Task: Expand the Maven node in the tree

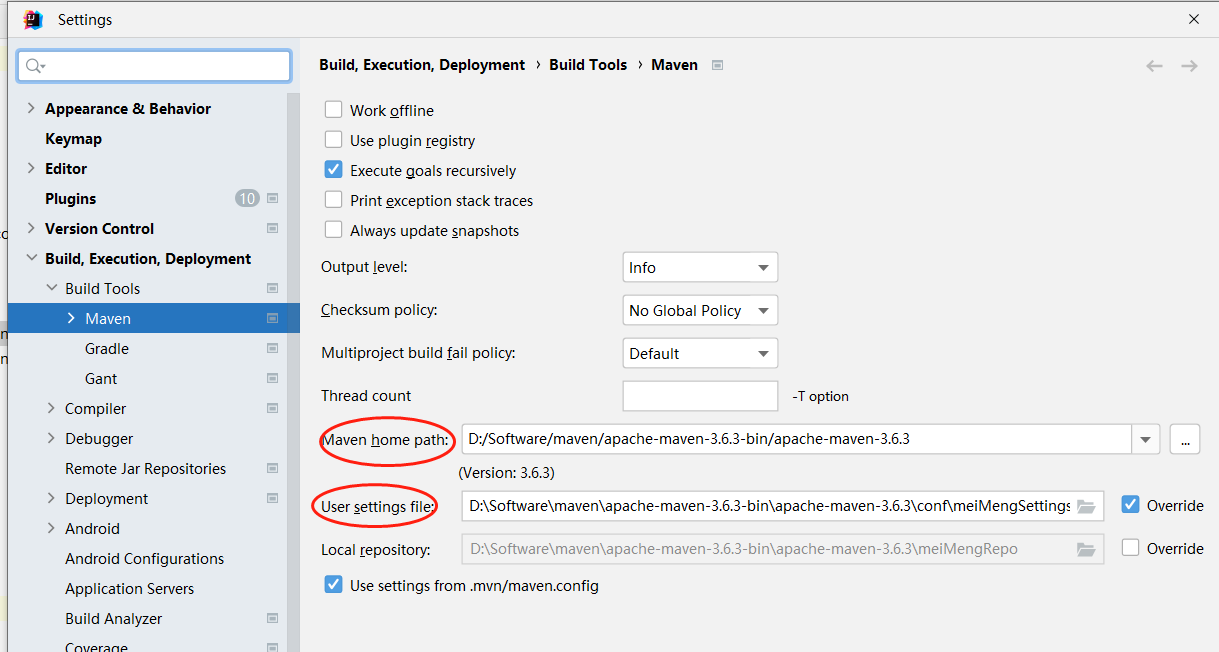Action: tap(71, 318)
